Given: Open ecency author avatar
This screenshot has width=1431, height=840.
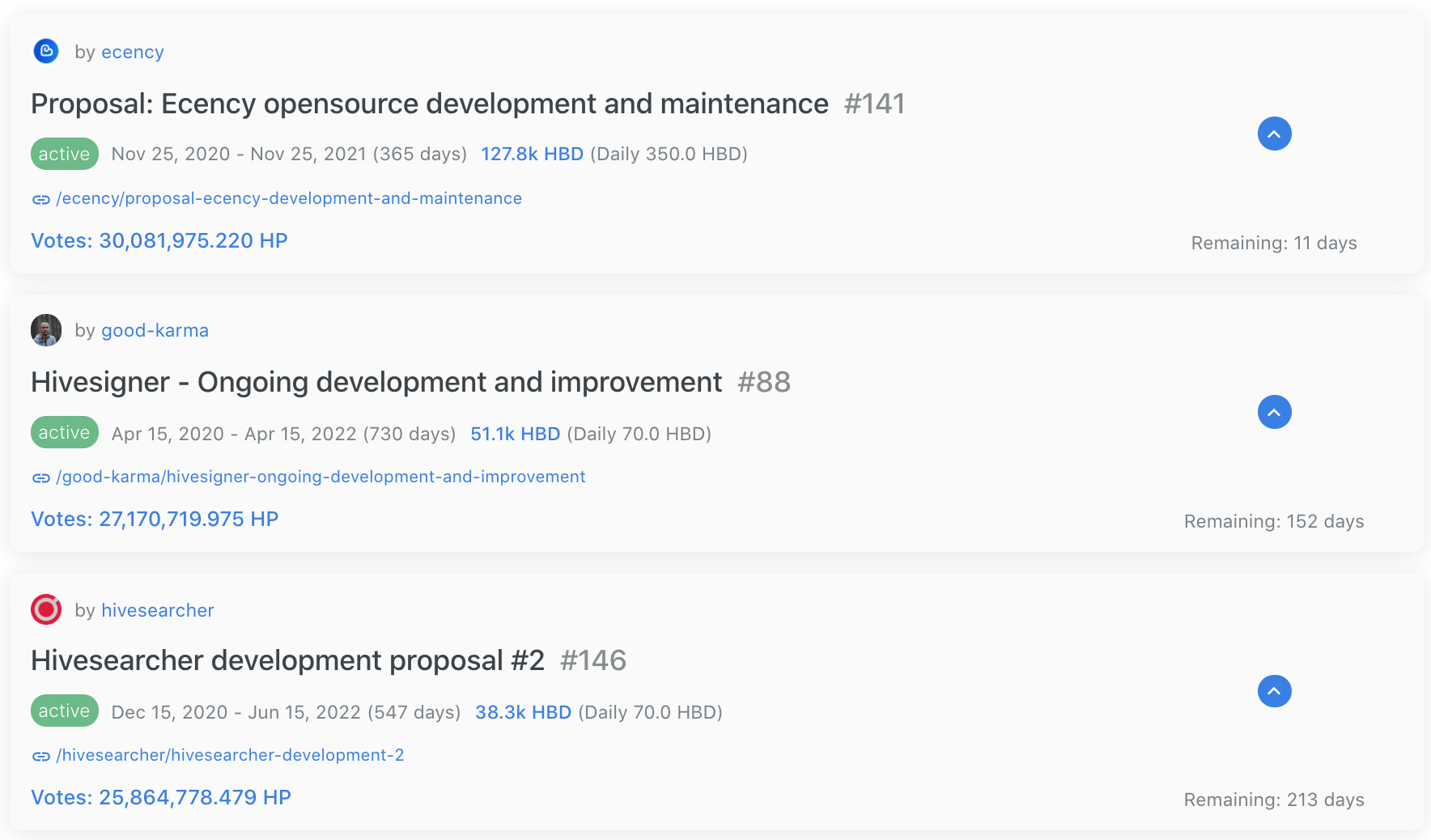Looking at the screenshot, I should (x=46, y=51).
